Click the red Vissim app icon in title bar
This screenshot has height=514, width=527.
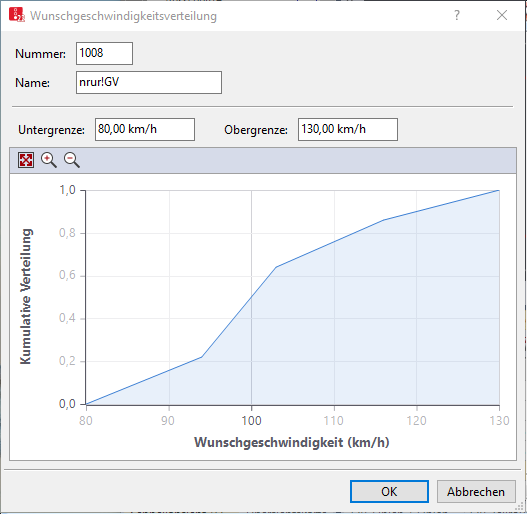click(x=17, y=15)
